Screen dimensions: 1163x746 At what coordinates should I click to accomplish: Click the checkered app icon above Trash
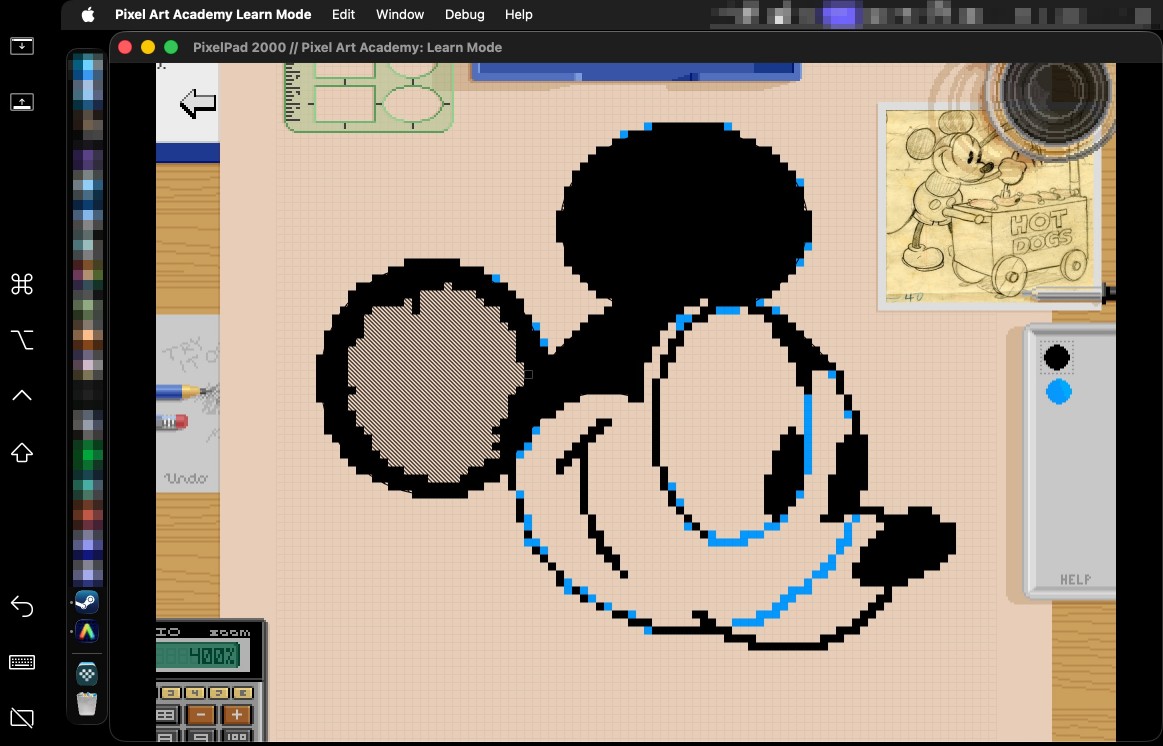87,675
